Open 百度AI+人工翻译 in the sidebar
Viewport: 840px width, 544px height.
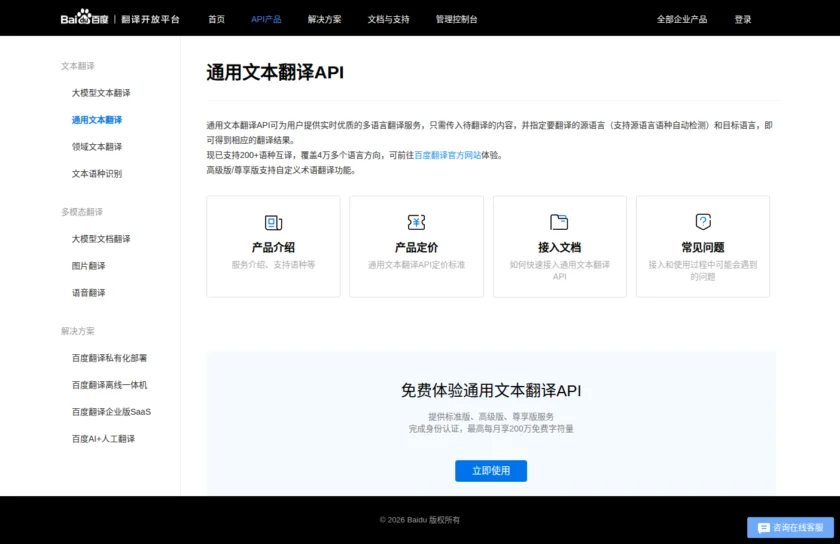(103, 438)
